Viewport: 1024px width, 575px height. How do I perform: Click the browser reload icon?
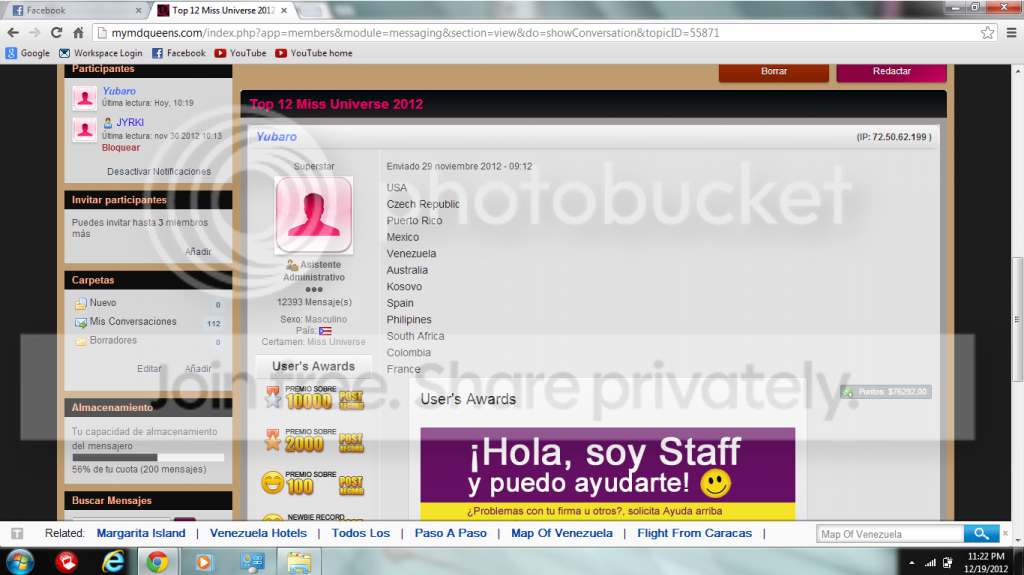57,33
